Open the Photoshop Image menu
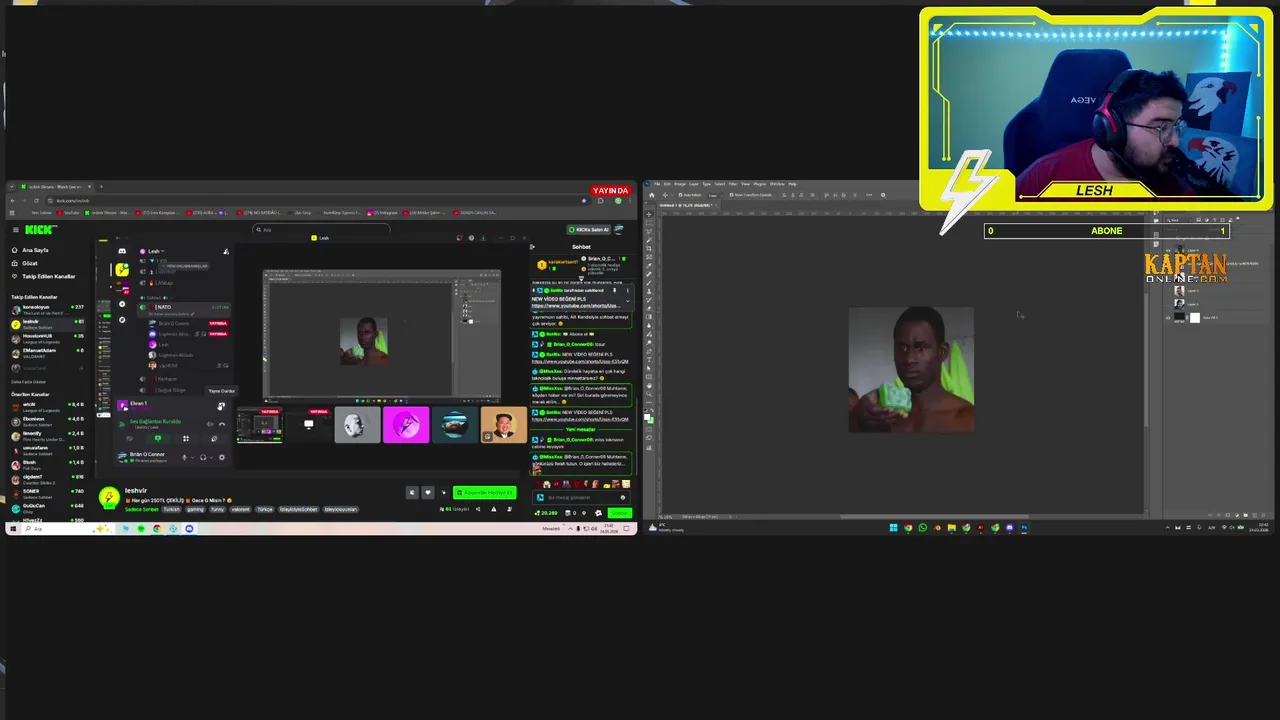This screenshot has width=1280, height=720. tap(680, 184)
